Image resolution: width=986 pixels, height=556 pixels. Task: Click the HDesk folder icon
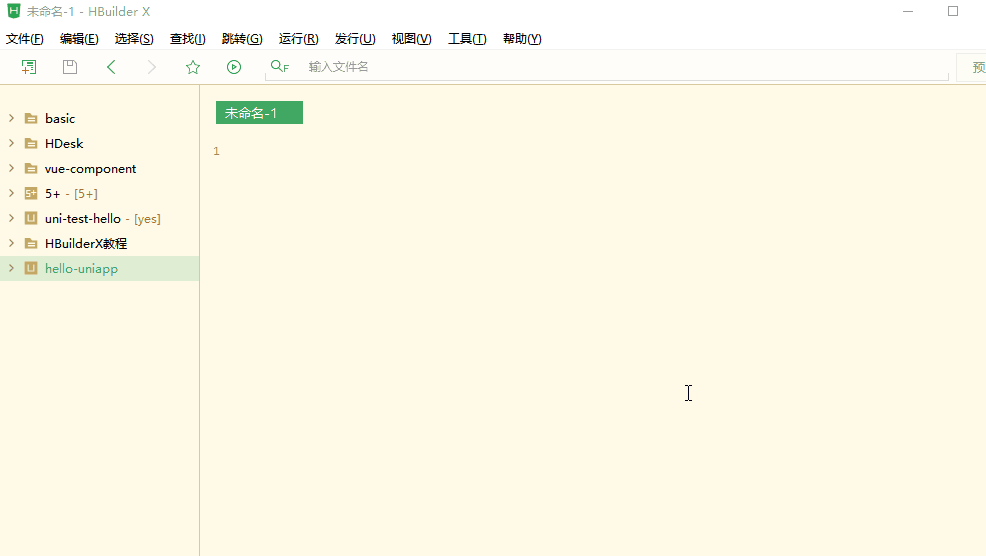click(31, 143)
